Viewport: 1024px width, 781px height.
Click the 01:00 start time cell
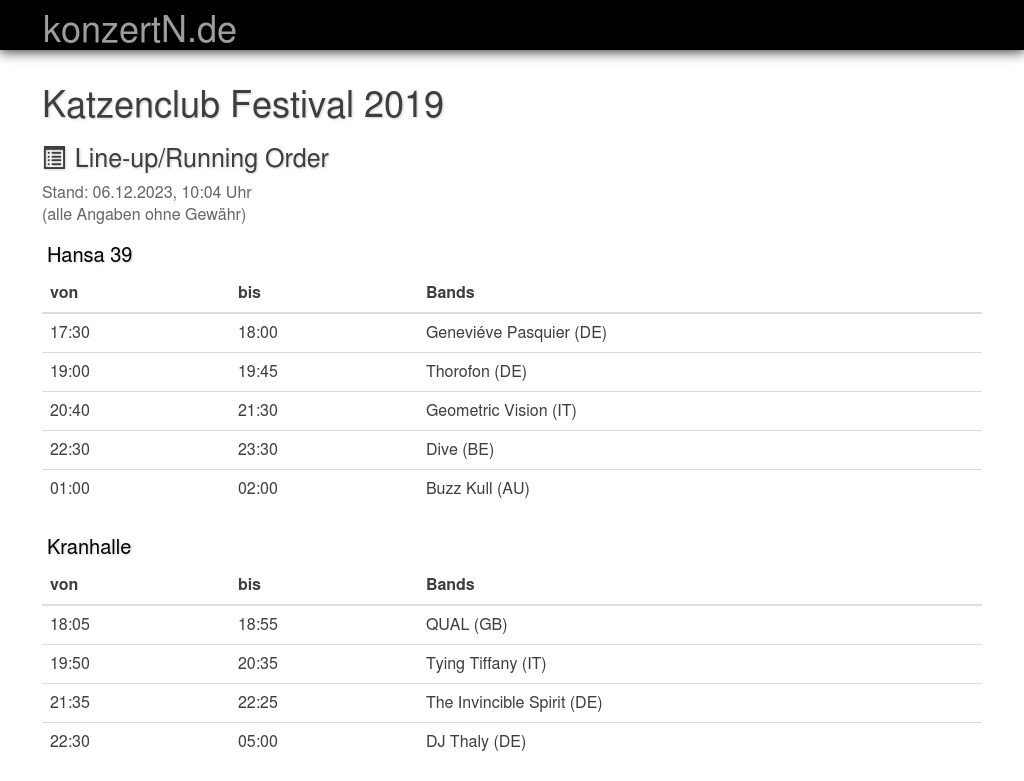[70, 488]
